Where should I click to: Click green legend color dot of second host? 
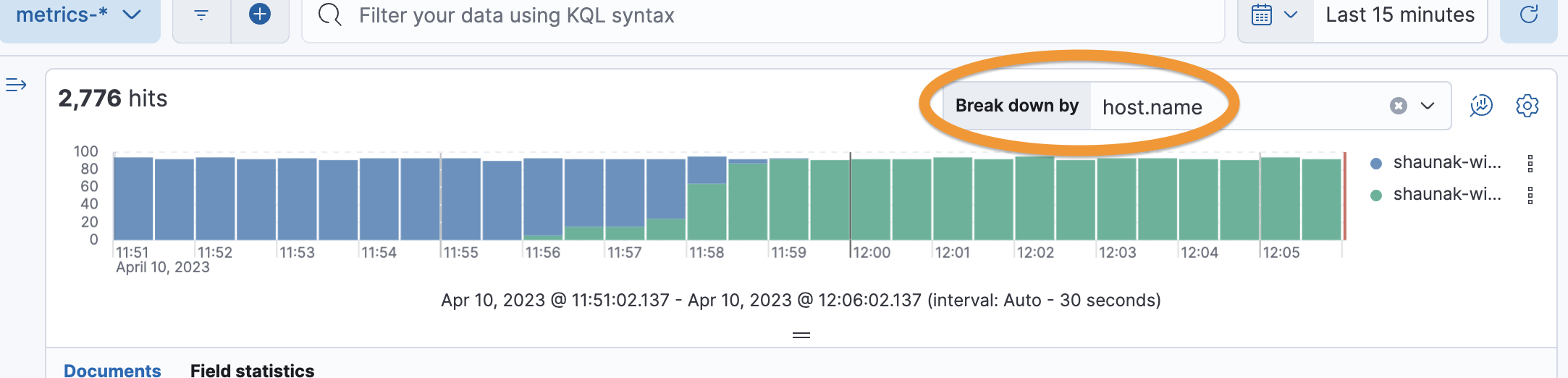(1376, 196)
